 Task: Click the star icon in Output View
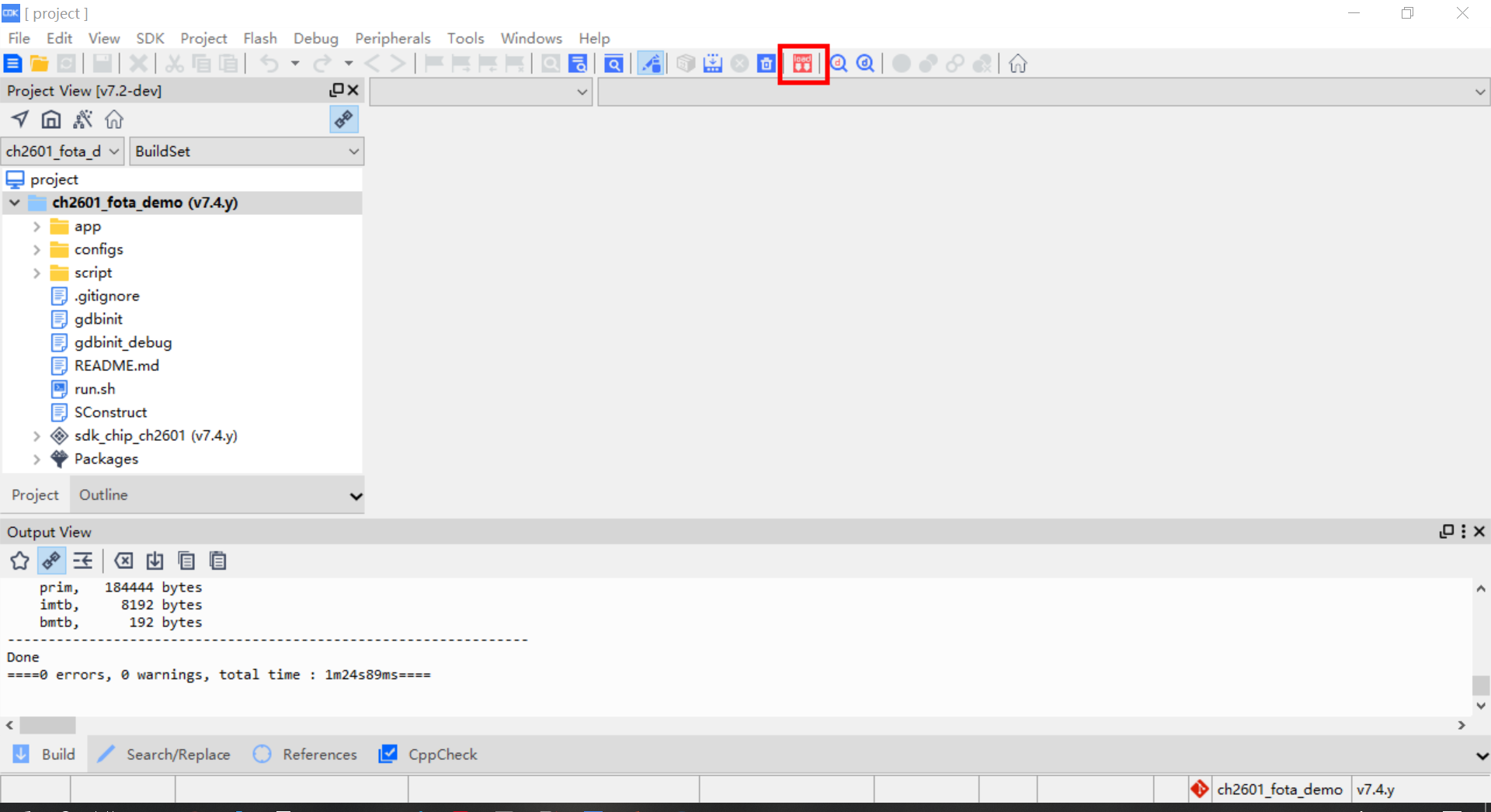19,560
